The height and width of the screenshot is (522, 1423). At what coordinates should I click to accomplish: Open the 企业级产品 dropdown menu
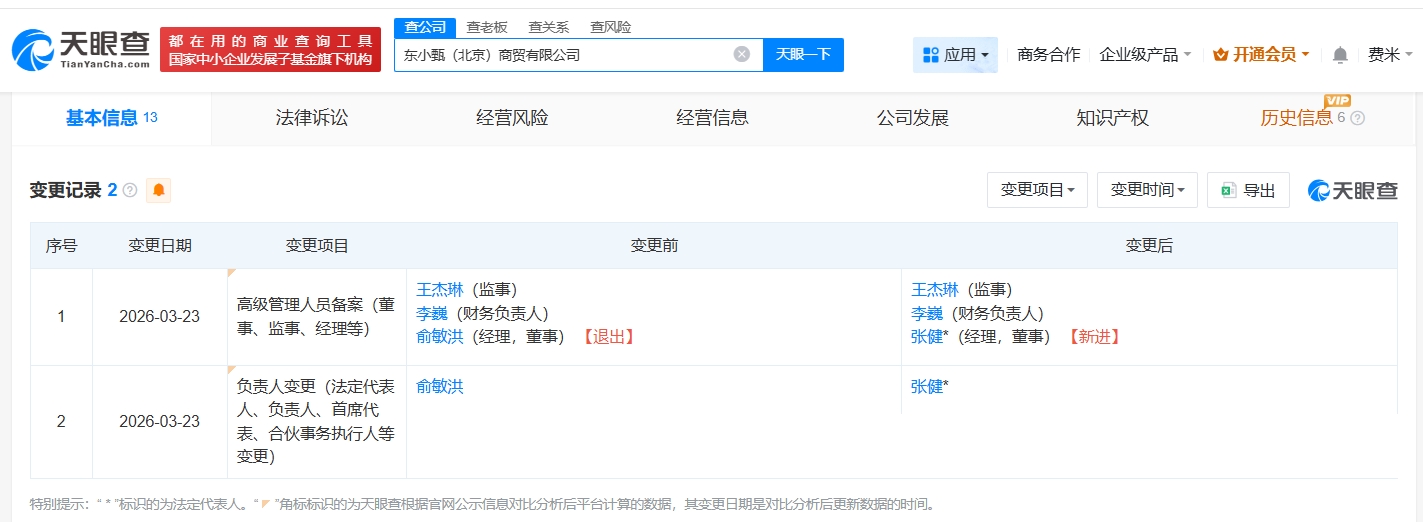point(1145,55)
